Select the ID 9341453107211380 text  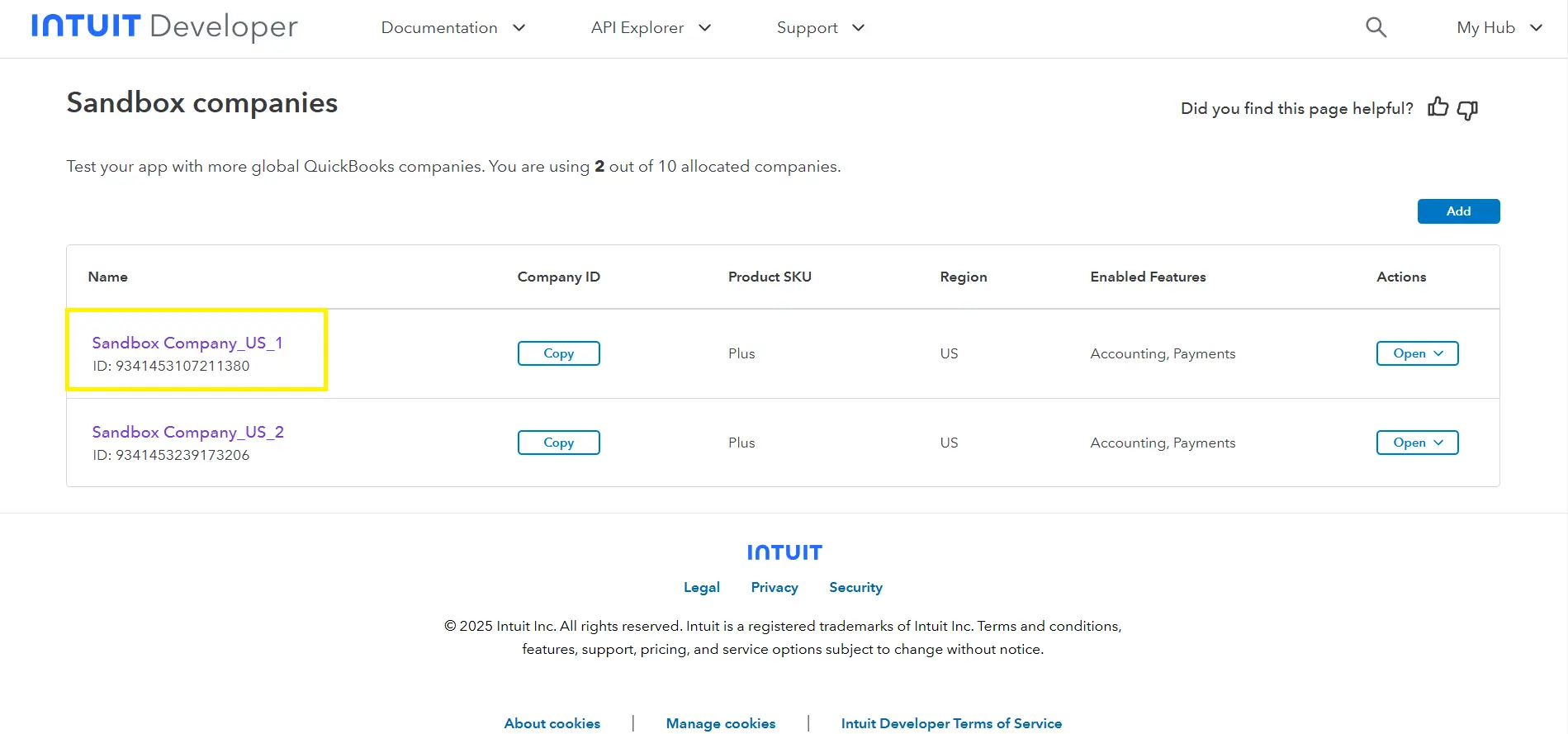pos(171,366)
